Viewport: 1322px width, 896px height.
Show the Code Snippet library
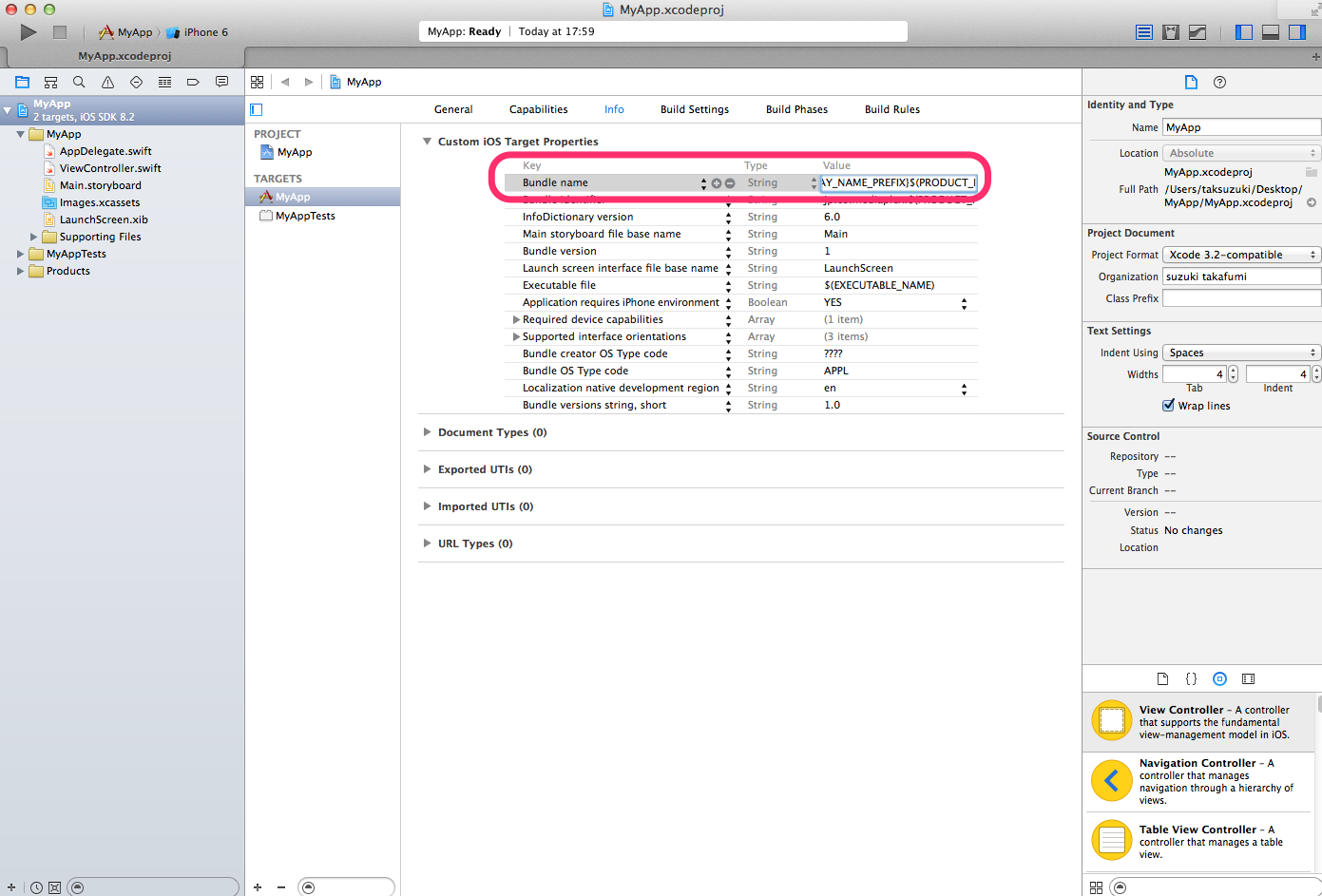pyautogui.click(x=1191, y=678)
